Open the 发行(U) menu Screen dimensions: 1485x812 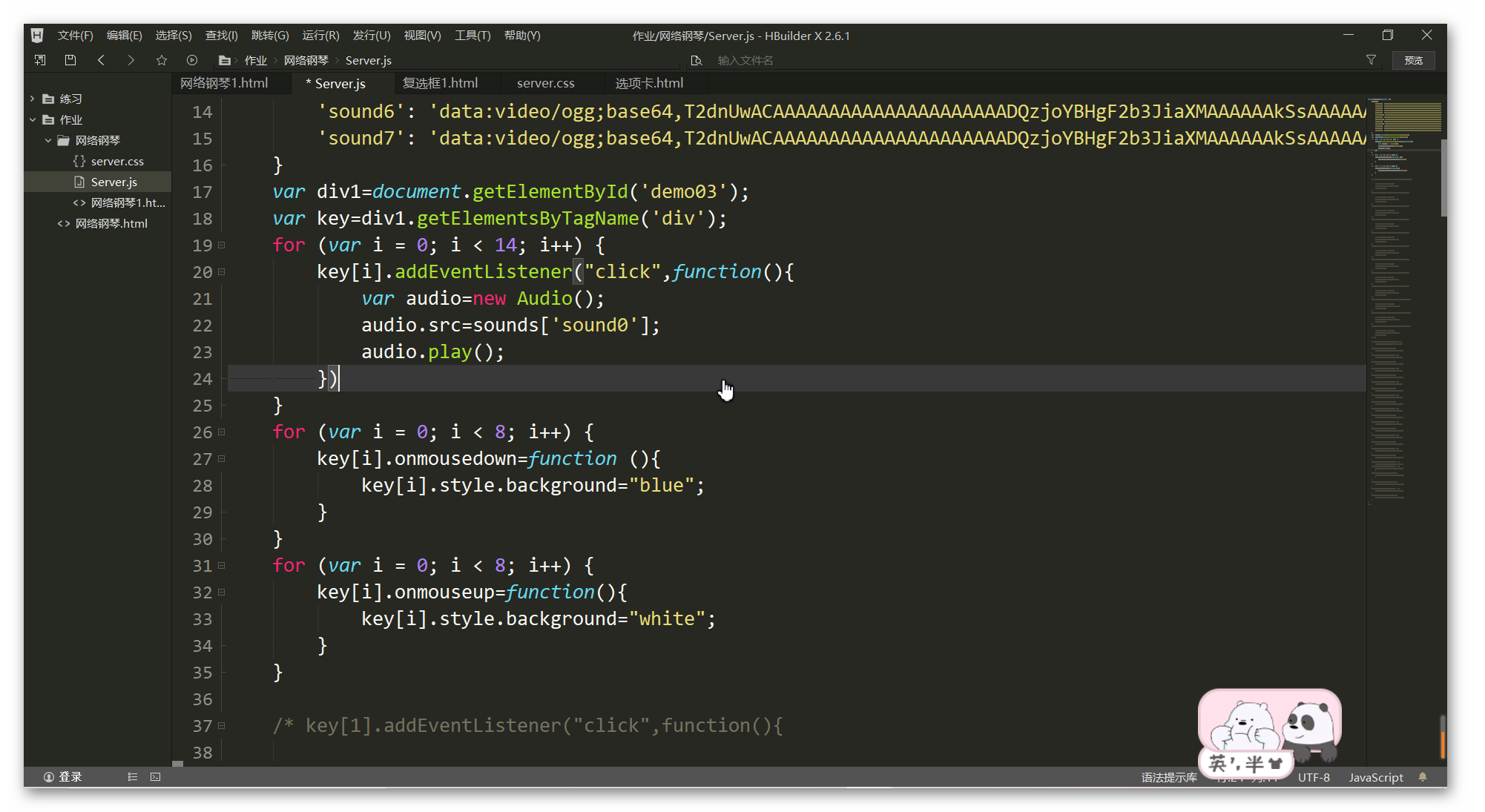pos(372,35)
